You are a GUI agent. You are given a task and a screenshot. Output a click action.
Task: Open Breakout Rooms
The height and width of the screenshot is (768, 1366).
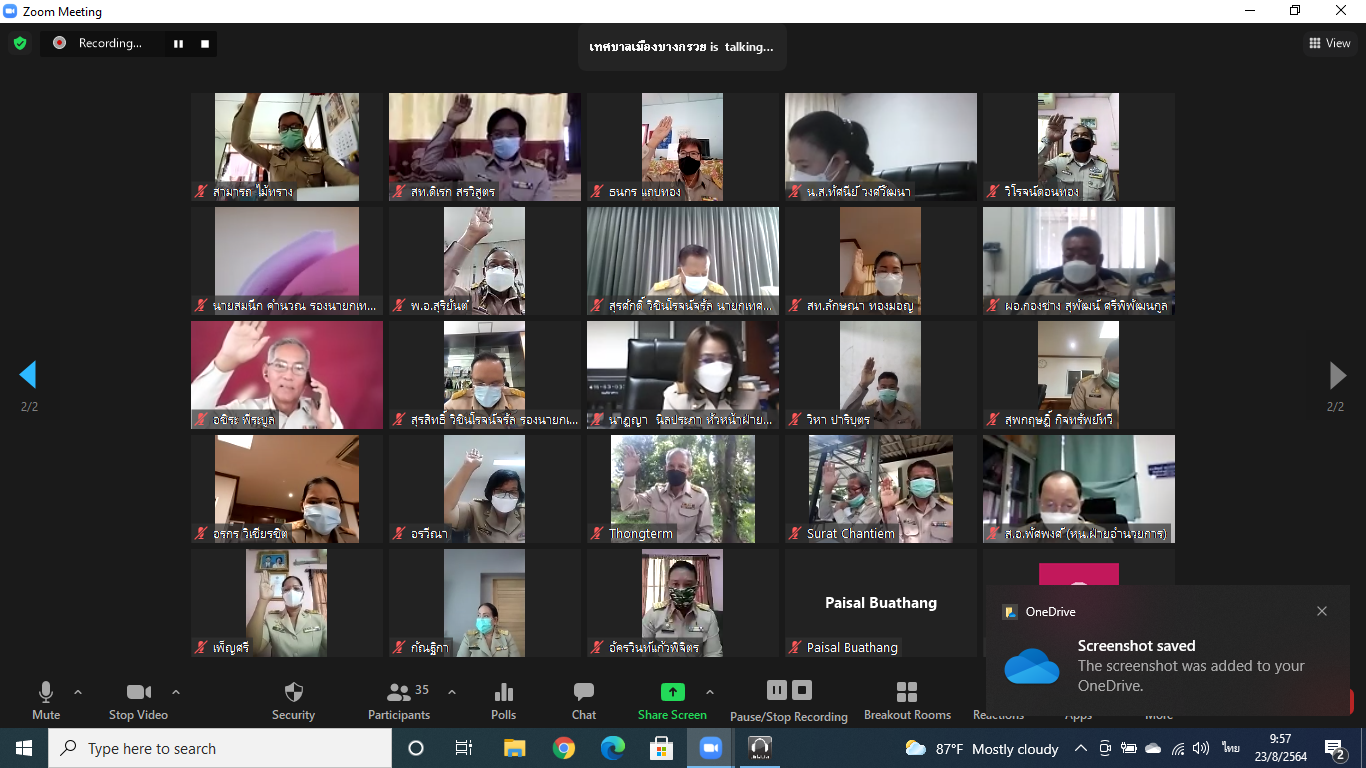pyautogui.click(x=907, y=700)
